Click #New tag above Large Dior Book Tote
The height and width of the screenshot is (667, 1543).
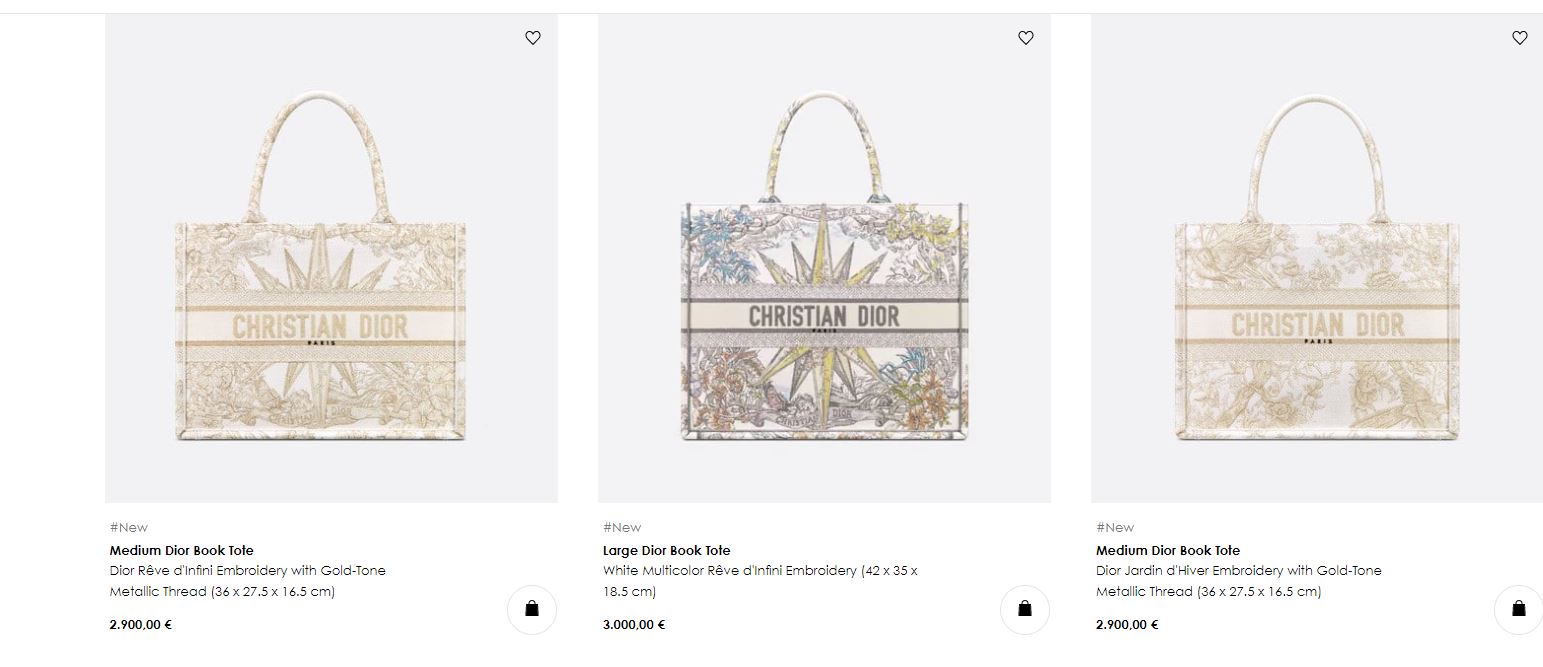[621, 527]
